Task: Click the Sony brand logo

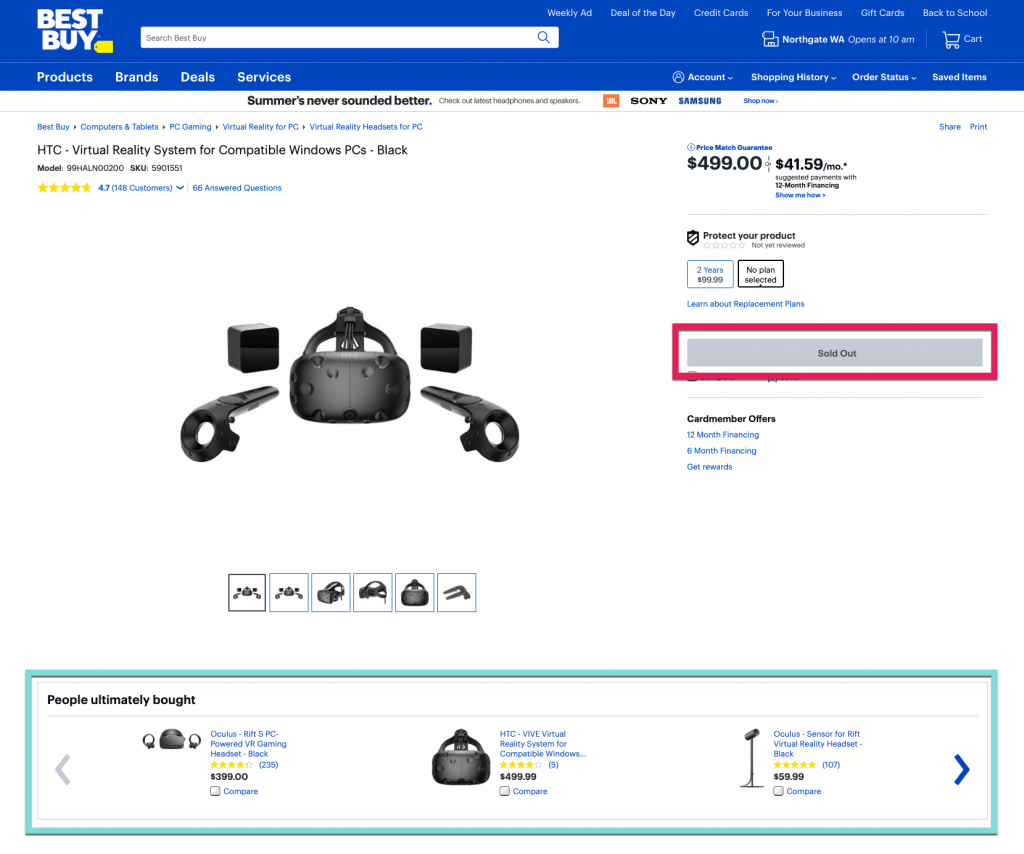Action: [648, 101]
